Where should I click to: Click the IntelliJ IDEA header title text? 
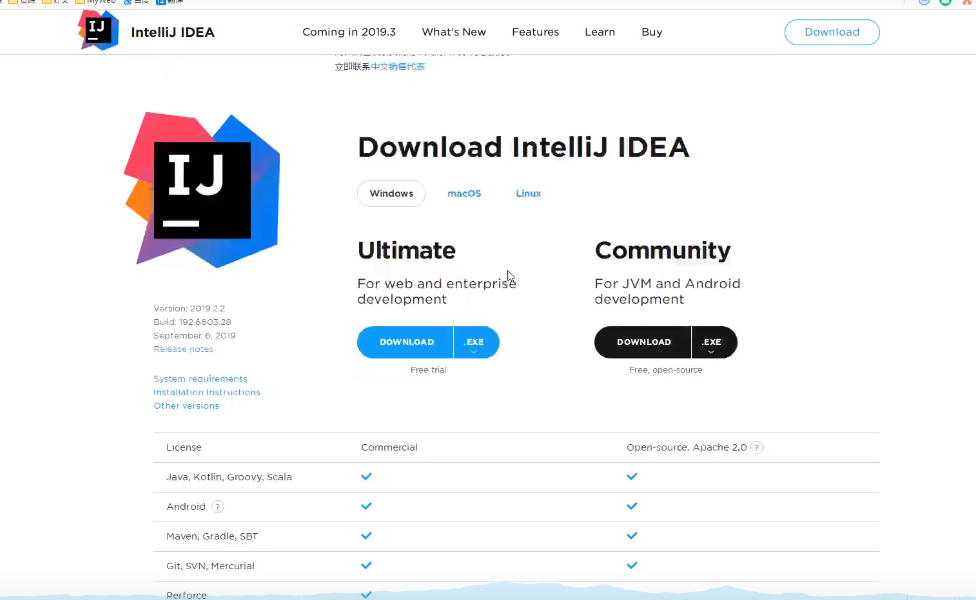(172, 32)
